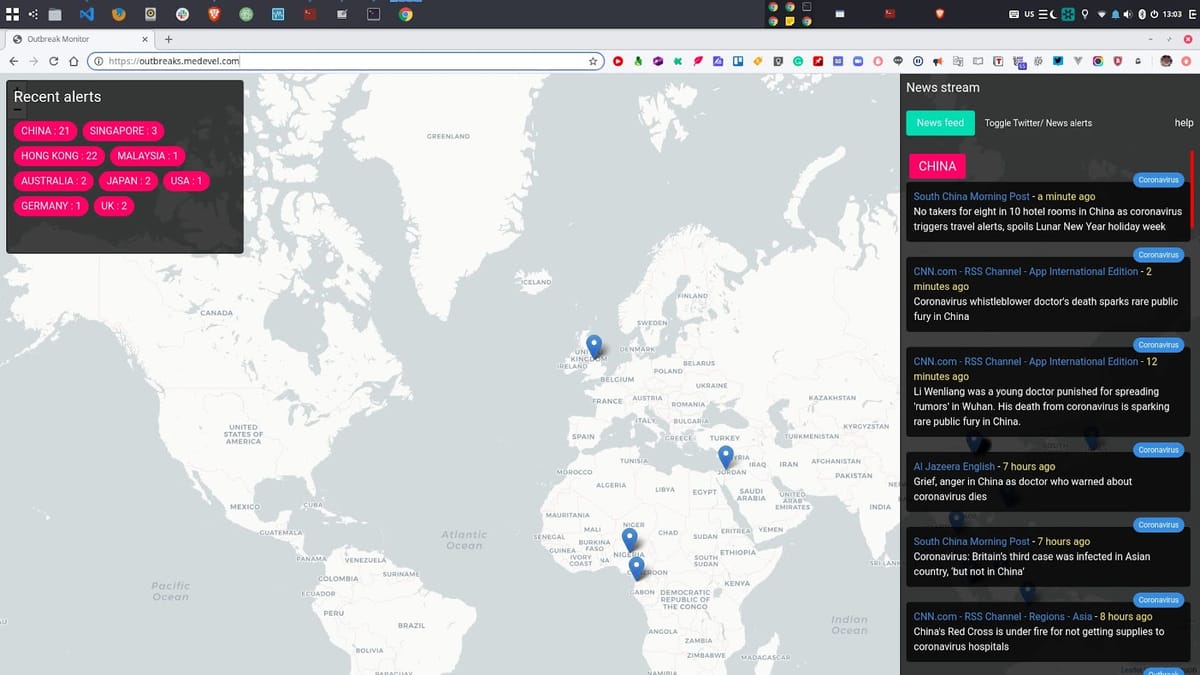Filter alerts by GERMANY : 1

click(51, 206)
